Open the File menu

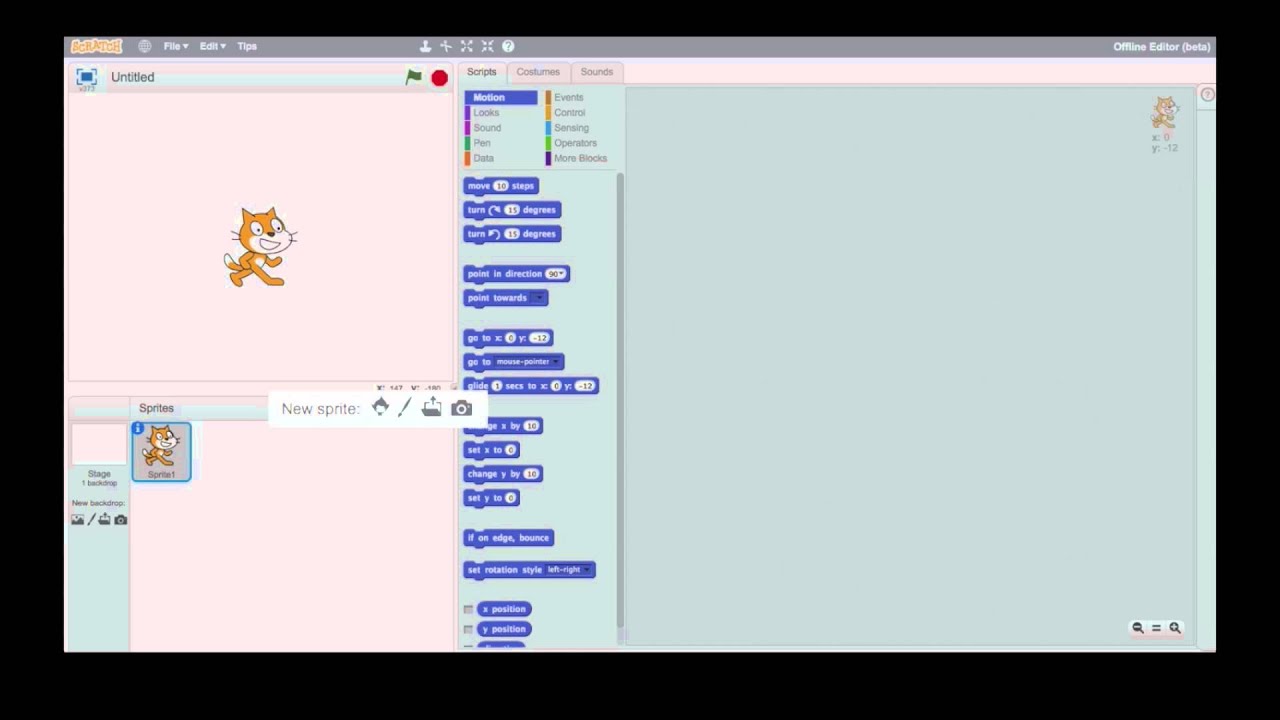point(176,46)
